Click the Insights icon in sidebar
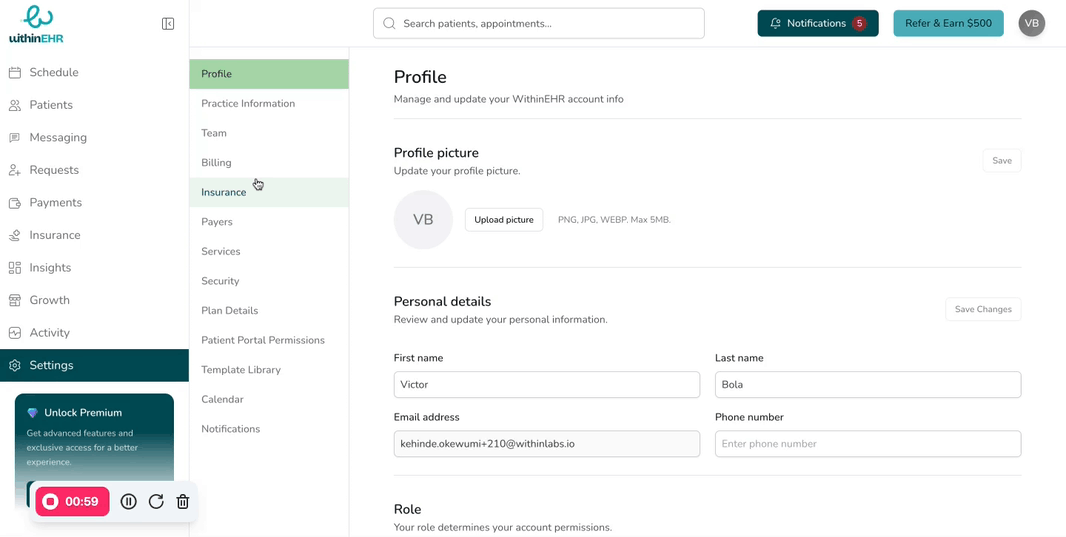 (x=15, y=268)
